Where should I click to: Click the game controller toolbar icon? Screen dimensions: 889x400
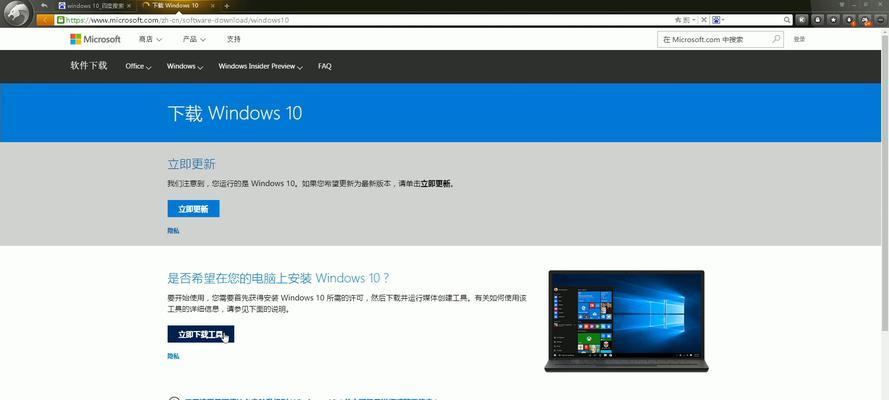point(865,20)
